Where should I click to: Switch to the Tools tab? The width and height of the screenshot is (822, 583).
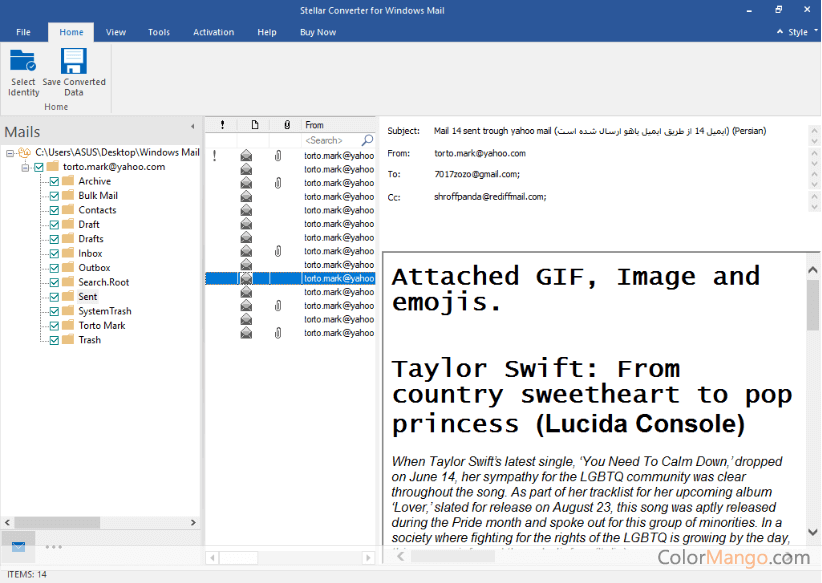click(159, 32)
